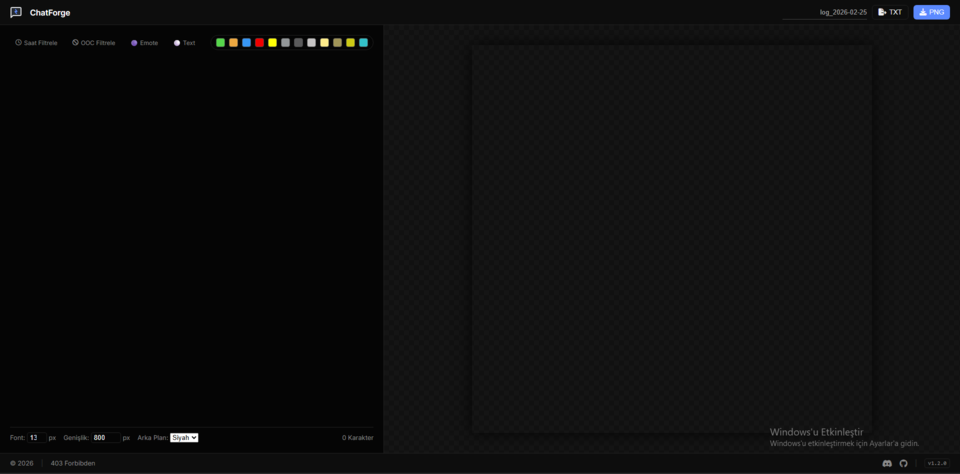This screenshot has width=960, height=474.
Task: Toggle the OOC Filtrele filter
Action: pyautogui.click(x=94, y=43)
